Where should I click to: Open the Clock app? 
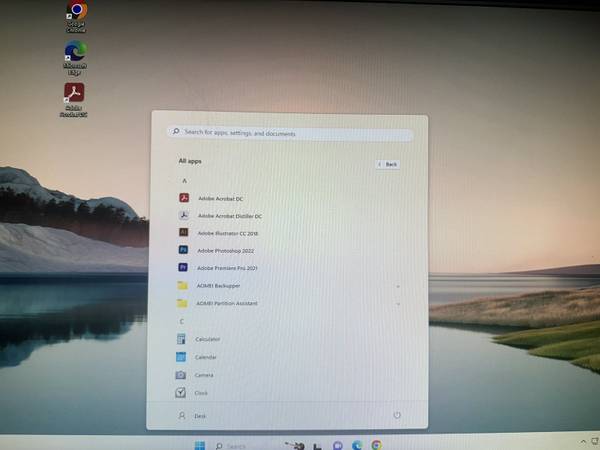coord(201,393)
